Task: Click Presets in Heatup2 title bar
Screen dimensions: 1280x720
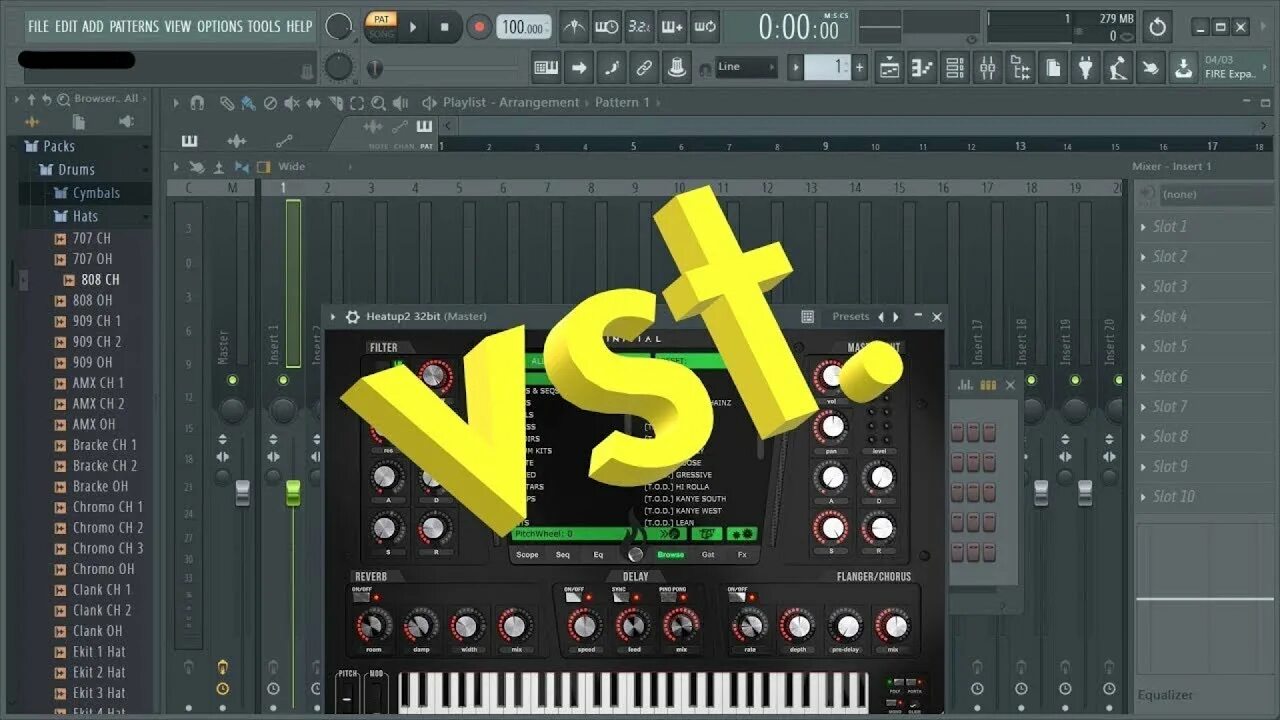Action: coord(851,316)
